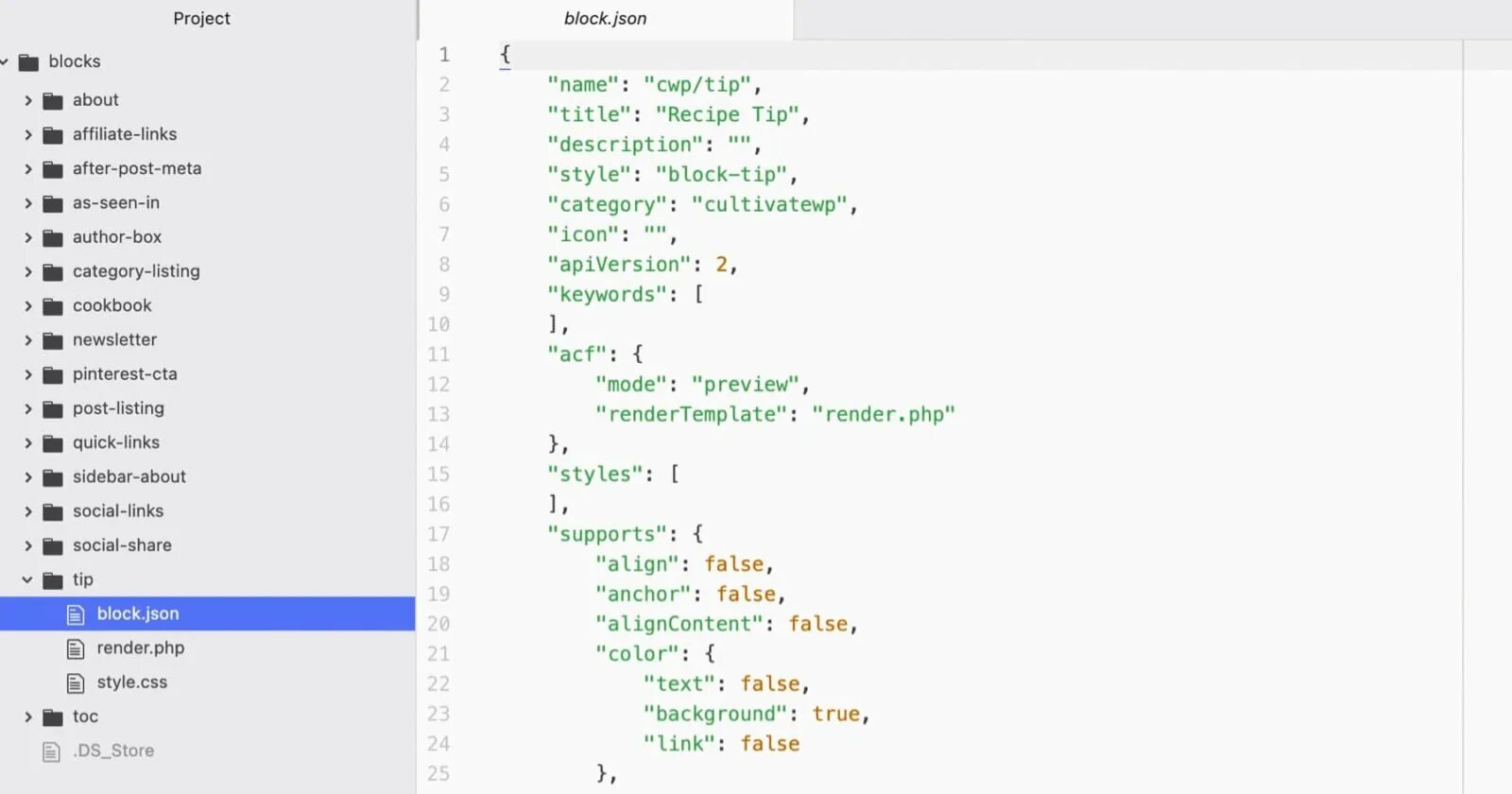Click the about folder icon
1512x794 pixels.
(53, 100)
